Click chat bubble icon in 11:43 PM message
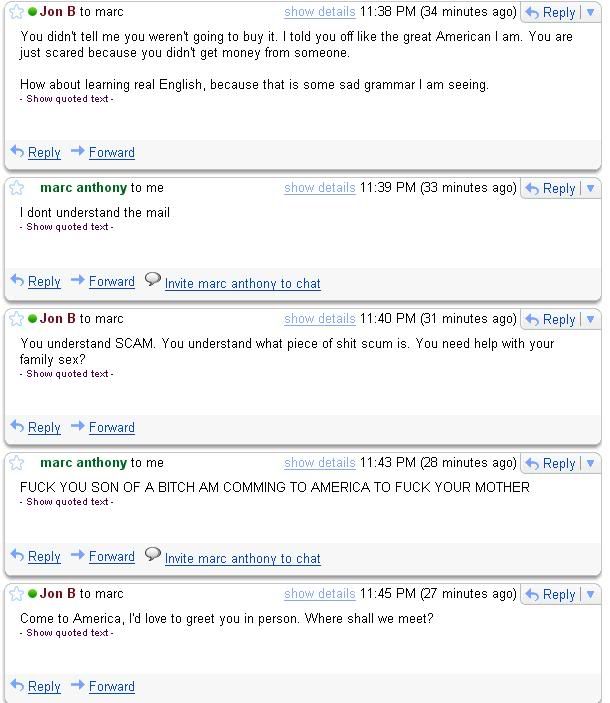The image size is (610, 703). point(152,555)
